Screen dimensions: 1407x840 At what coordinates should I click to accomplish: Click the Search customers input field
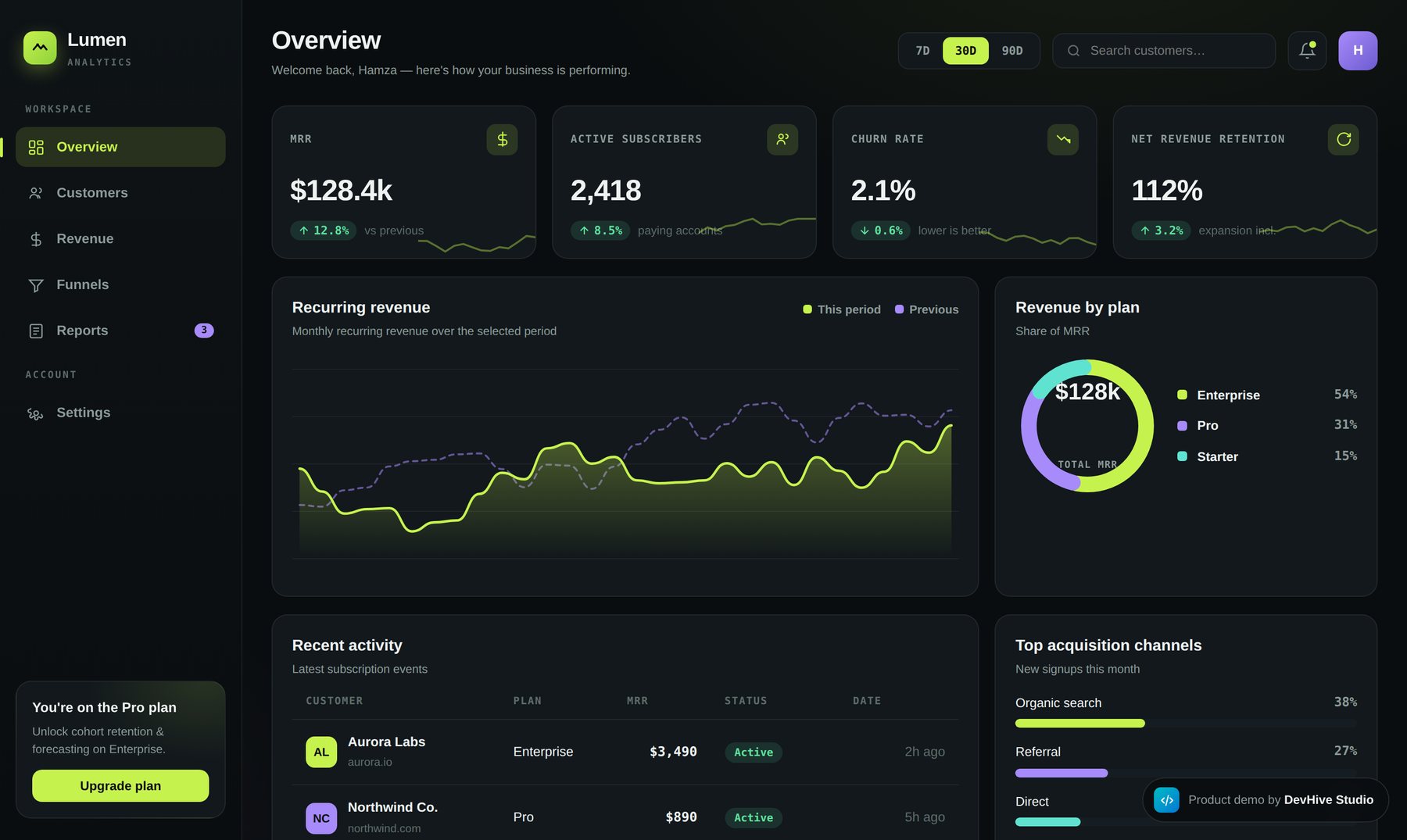(x=1164, y=51)
